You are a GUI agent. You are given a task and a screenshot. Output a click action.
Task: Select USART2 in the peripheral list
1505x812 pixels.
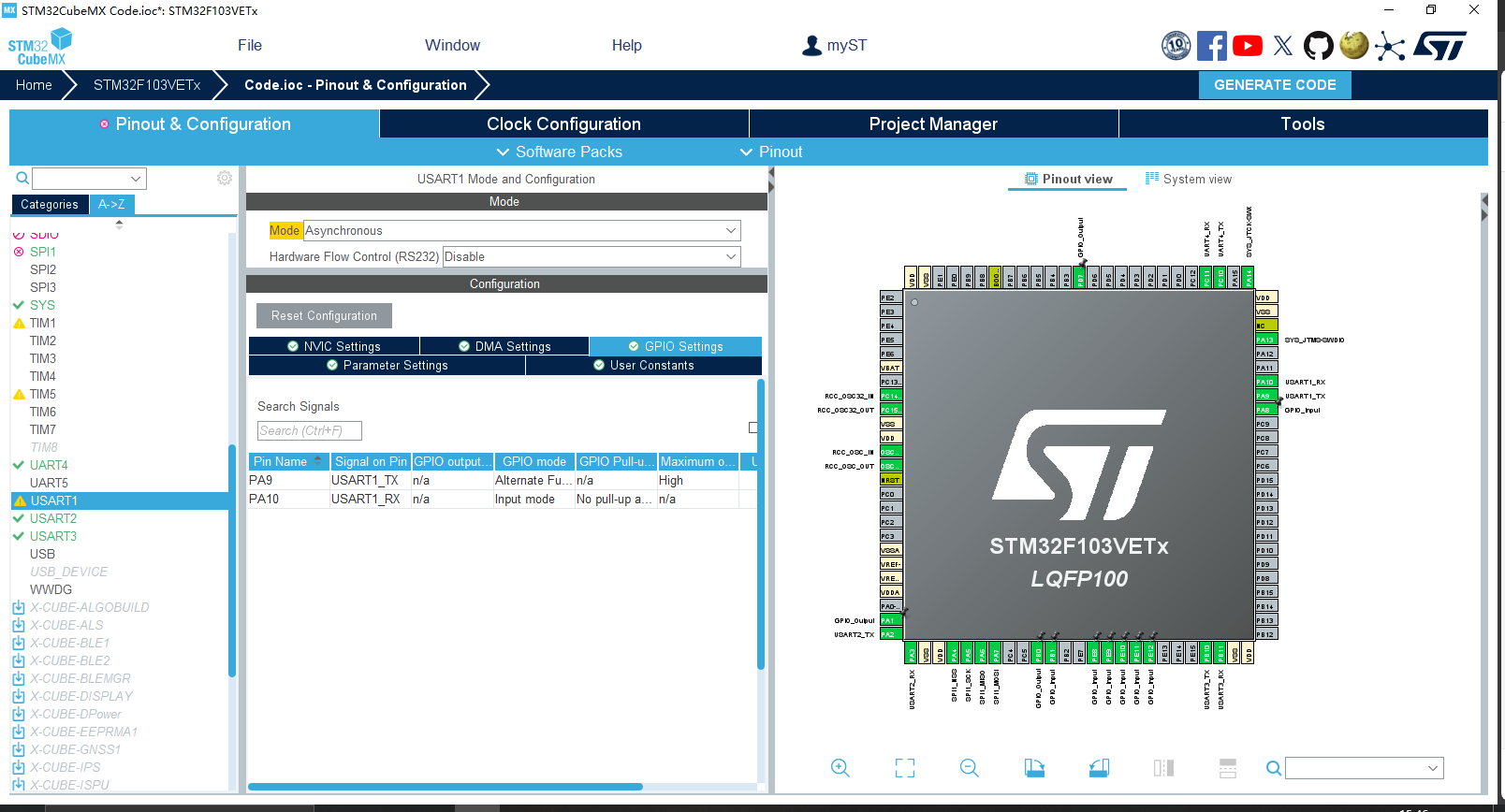pos(53,518)
